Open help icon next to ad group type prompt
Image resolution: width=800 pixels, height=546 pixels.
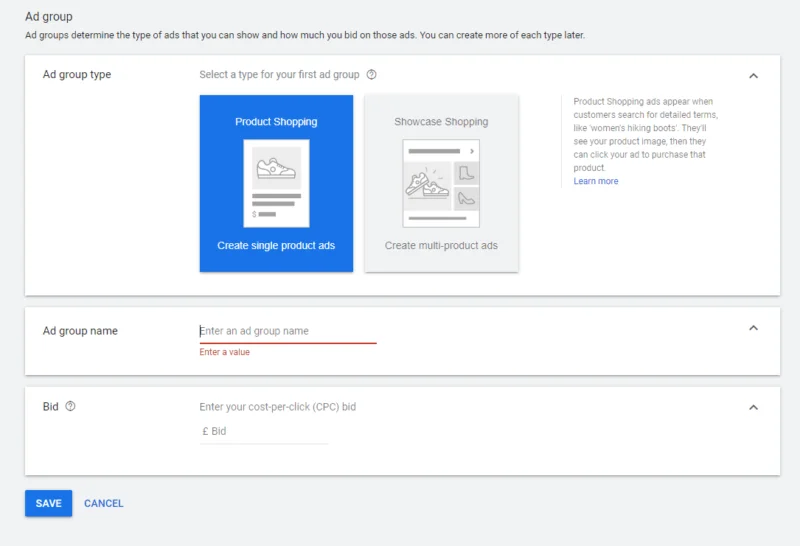pos(371,75)
